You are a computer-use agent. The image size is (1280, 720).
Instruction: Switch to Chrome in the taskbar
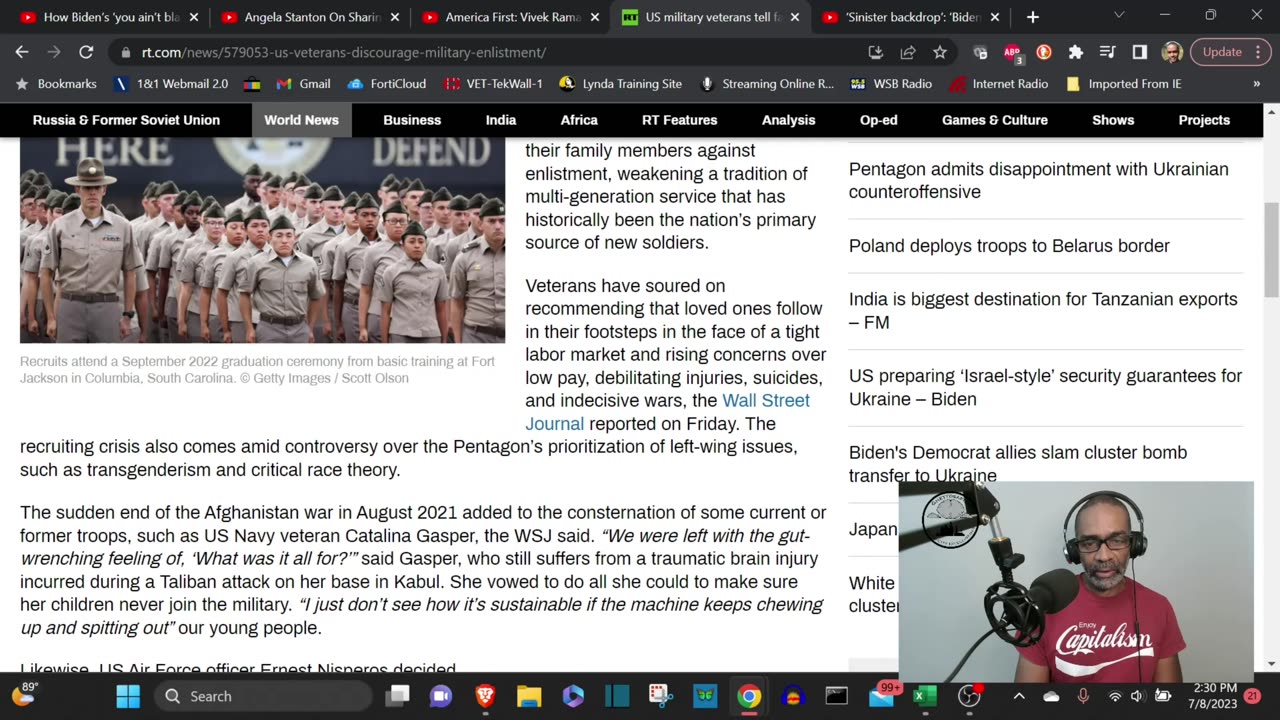tap(749, 696)
